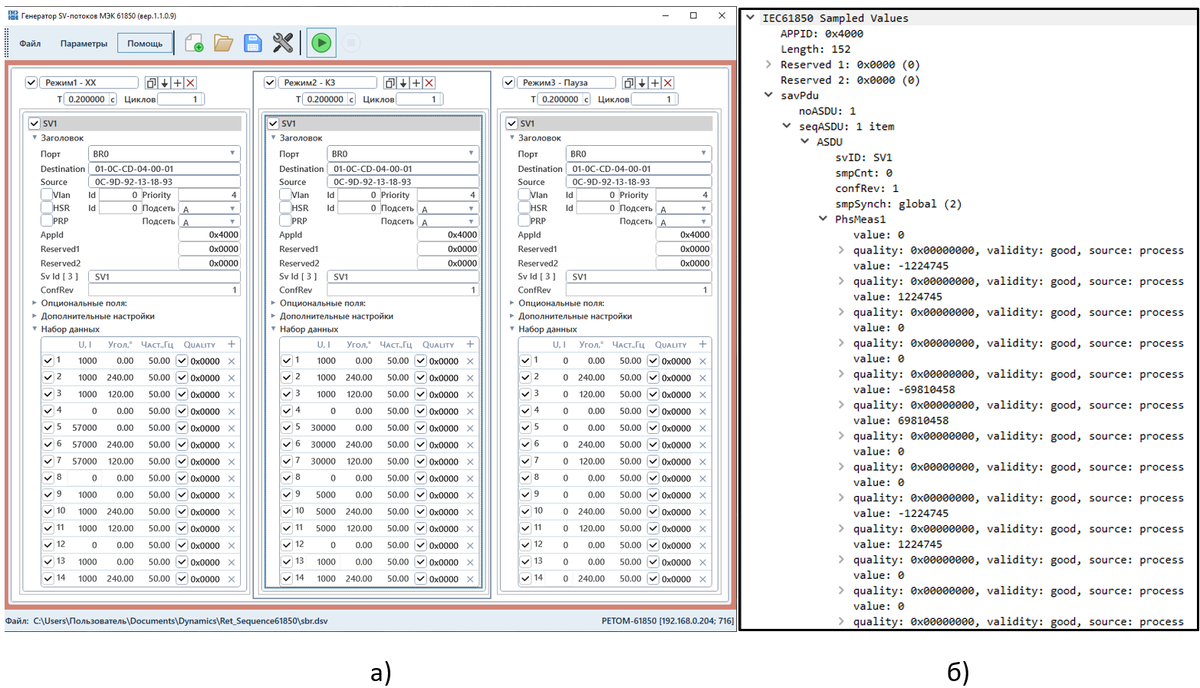Move Режим1 - ХХ mode down
This screenshot has width=1200, height=688.
tap(164, 83)
